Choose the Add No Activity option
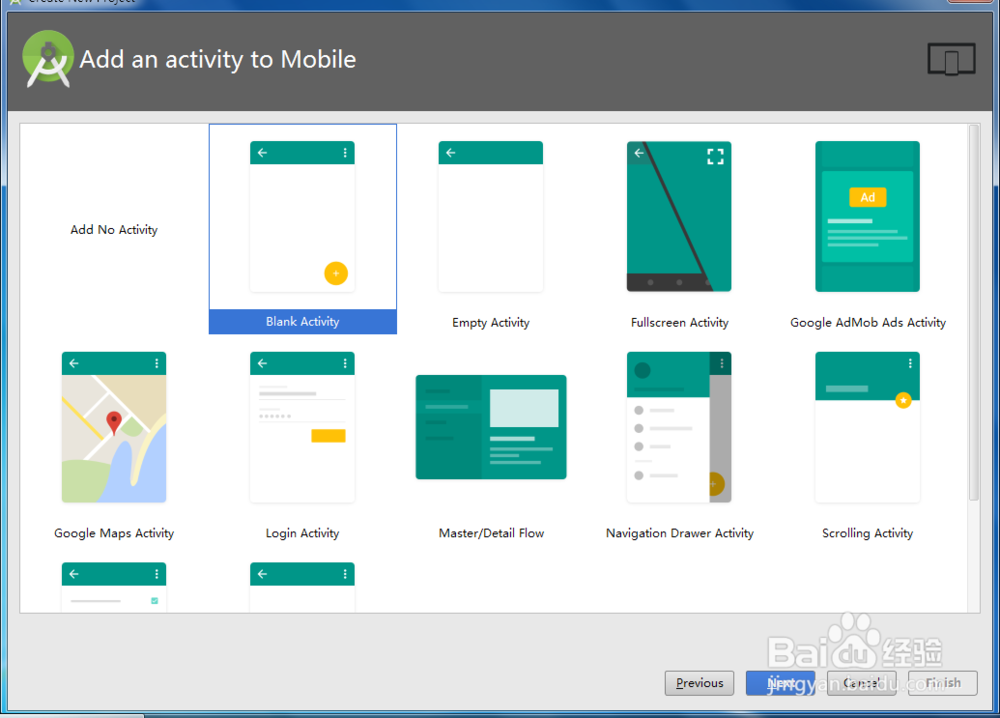1000x718 pixels. coord(113,229)
